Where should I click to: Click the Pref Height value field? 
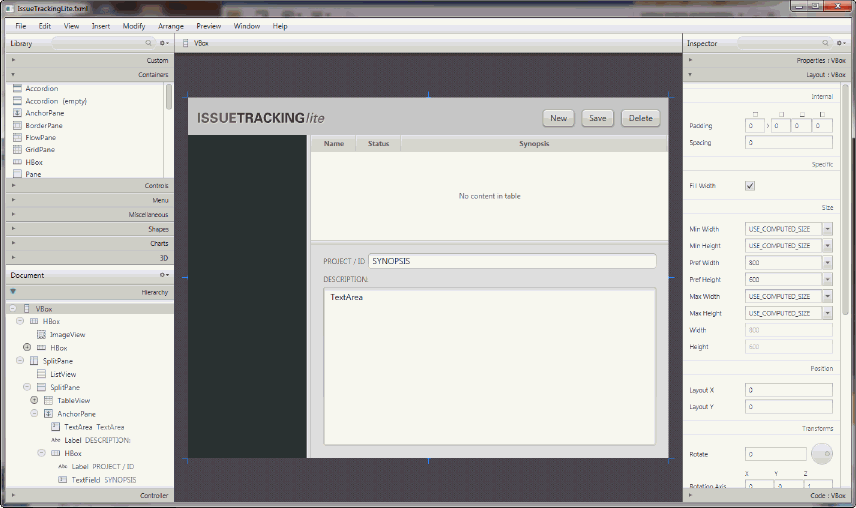(784, 279)
